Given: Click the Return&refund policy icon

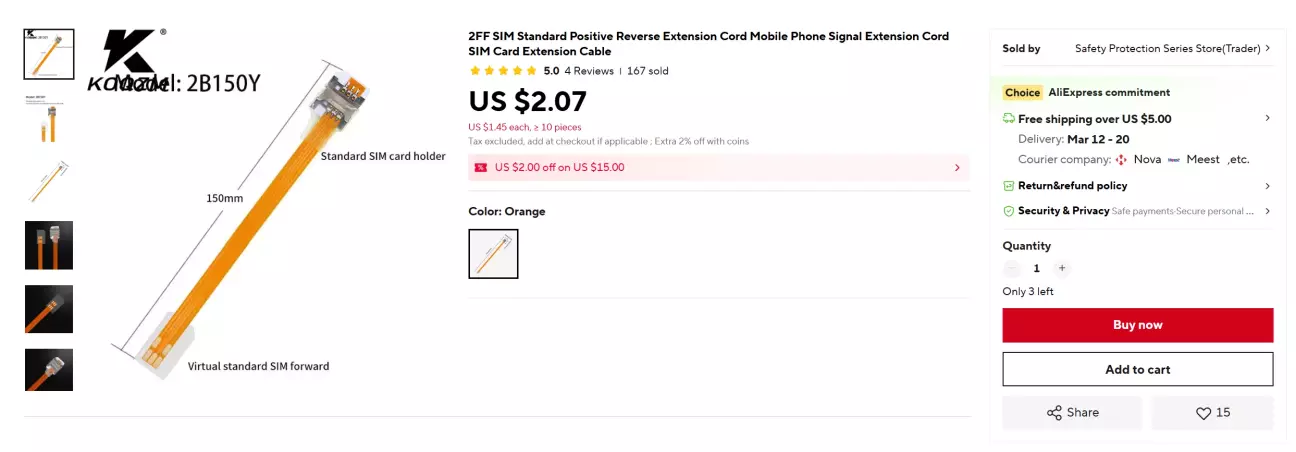Looking at the screenshot, I should [x=1009, y=186].
